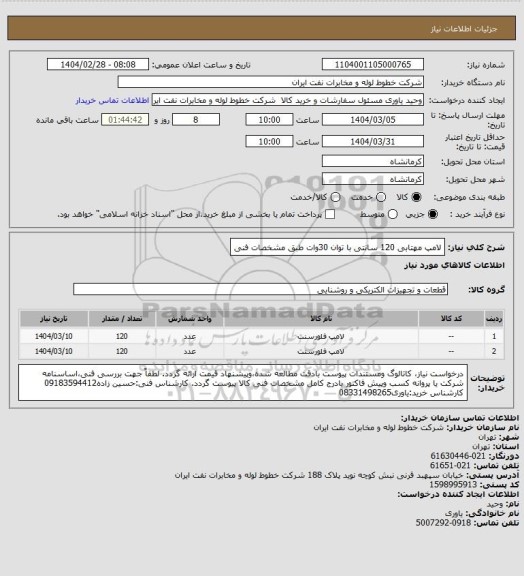Image resolution: width=524 pixels, height=576 pixels.
Task: Click the remaining days field showing 8
Action: click(x=196, y=120)
